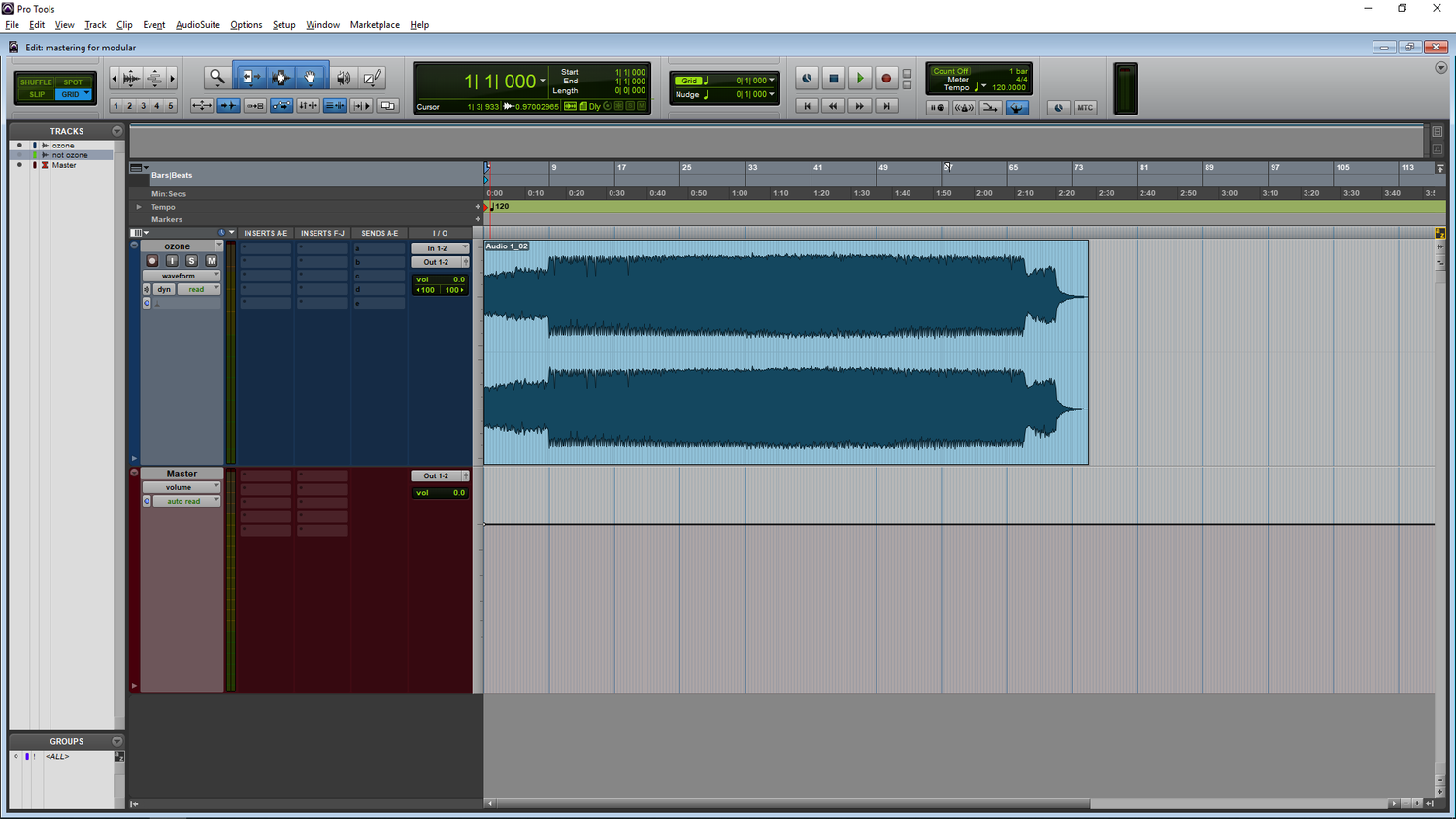Screen dimensions: 1456x819
Task: Recall Zoom Preset 3
Action: point(143,106)
